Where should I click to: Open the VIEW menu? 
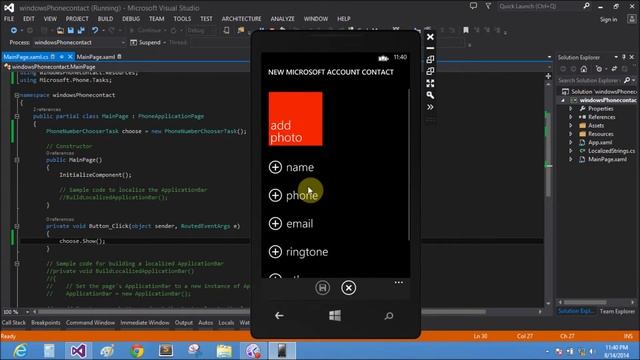point(50,19)
